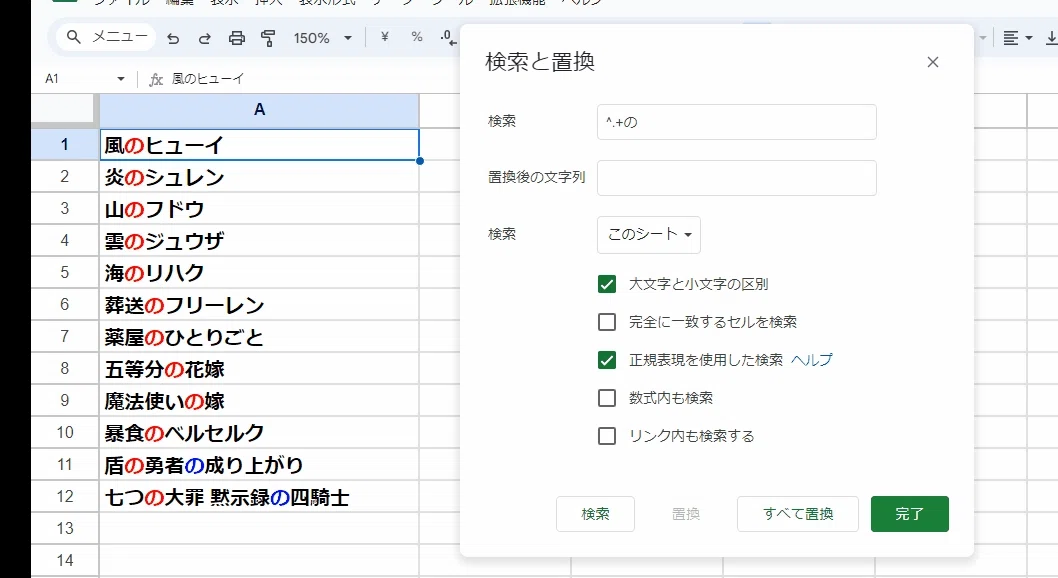This screenshot has width=1058, height=578.
Task: Uncheck 大文字と小文字の区別 checkbox
Action: pos(607,284)
